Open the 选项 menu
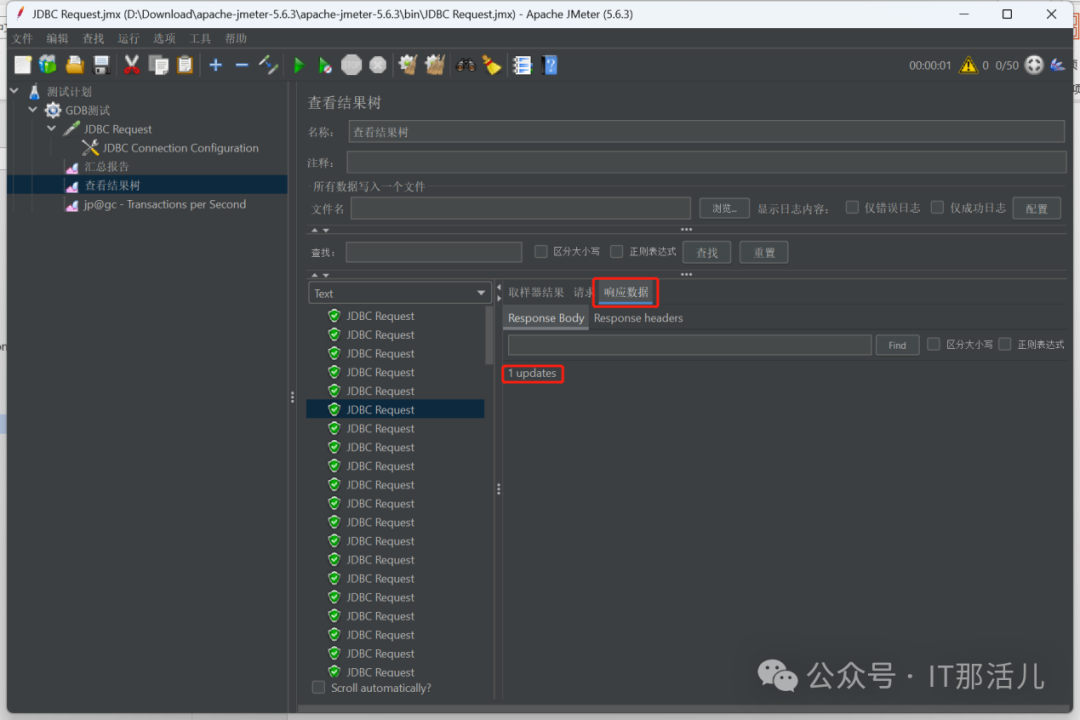The height and width of the screenshot is (720, 1080). click(164, 39)
